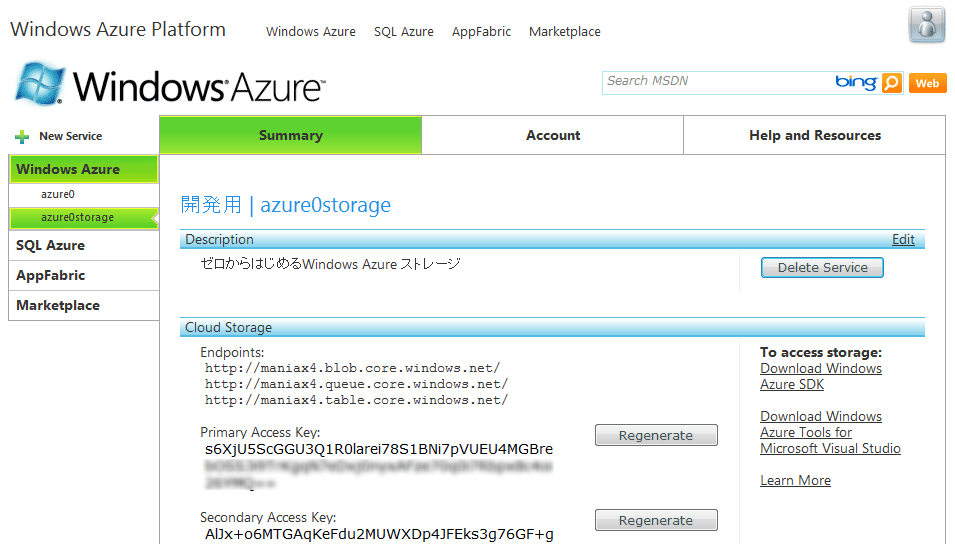Click the Windows Azure flag logo

click(40, 83)
